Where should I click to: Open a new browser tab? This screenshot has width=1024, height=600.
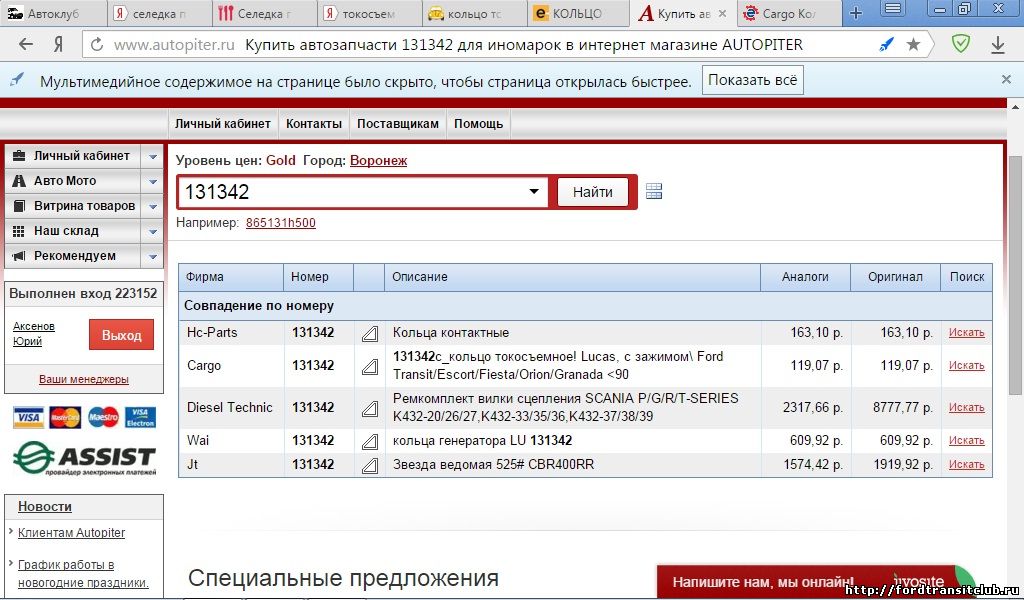[856, 12]
